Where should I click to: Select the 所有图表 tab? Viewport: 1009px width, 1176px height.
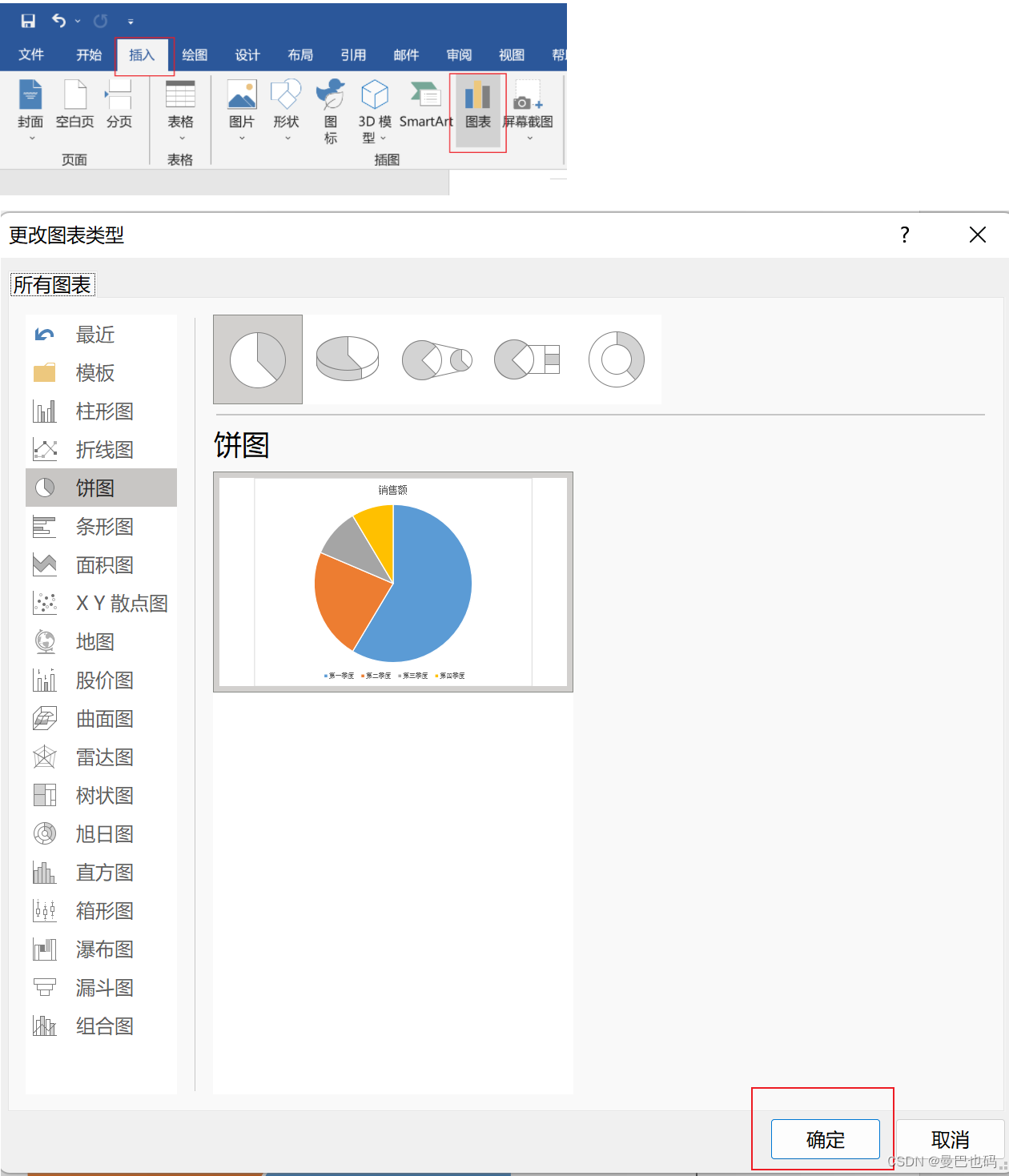click(x=52, y=284)
